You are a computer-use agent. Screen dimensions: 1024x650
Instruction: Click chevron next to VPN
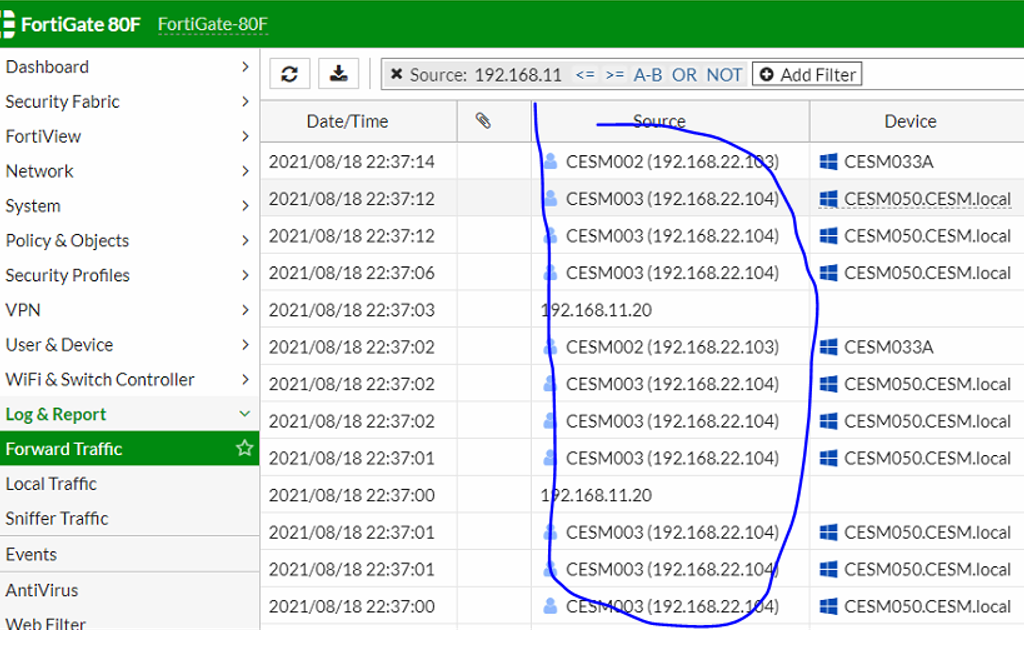(245, 310)
